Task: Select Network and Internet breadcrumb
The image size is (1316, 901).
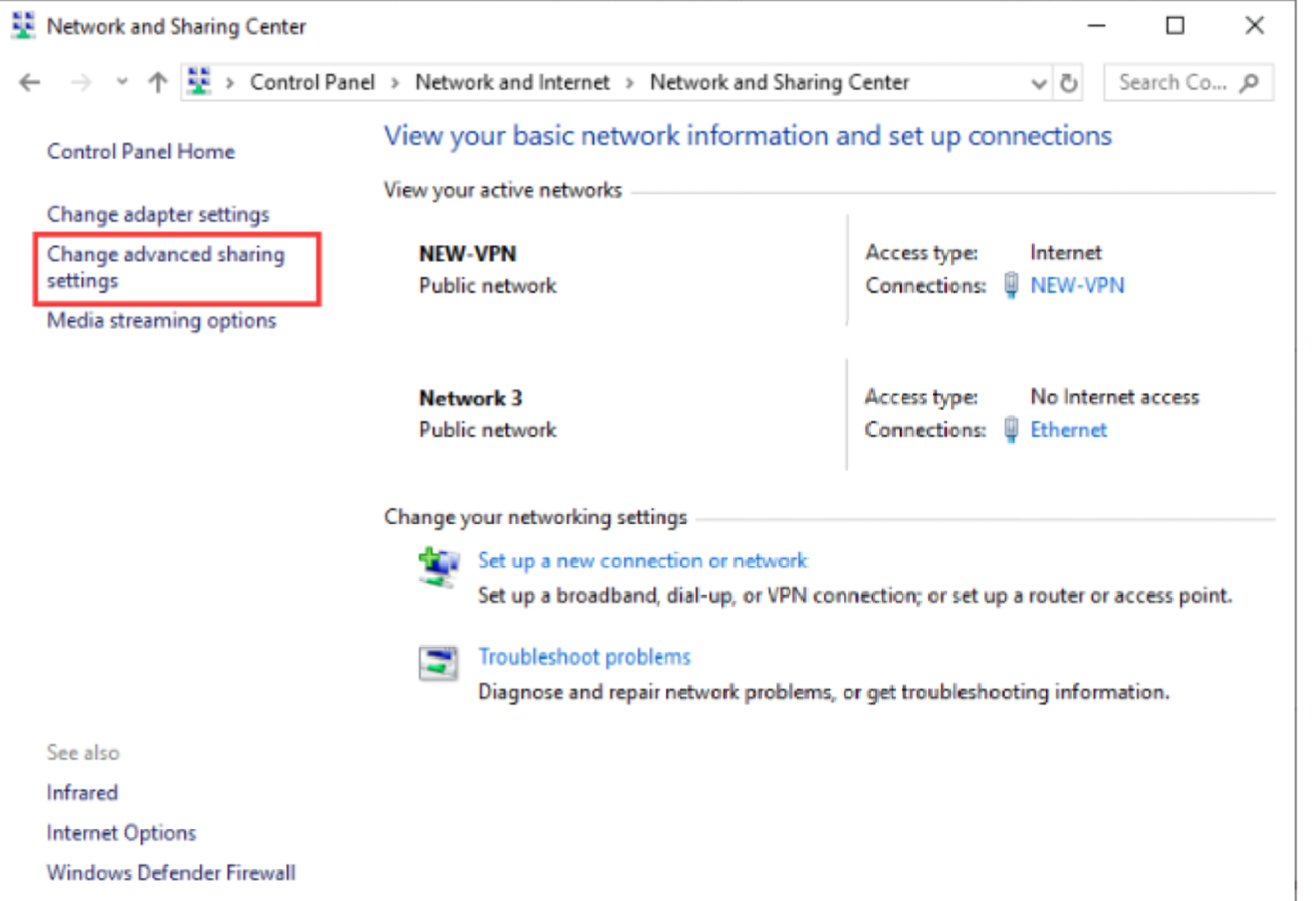Action: 512,82
